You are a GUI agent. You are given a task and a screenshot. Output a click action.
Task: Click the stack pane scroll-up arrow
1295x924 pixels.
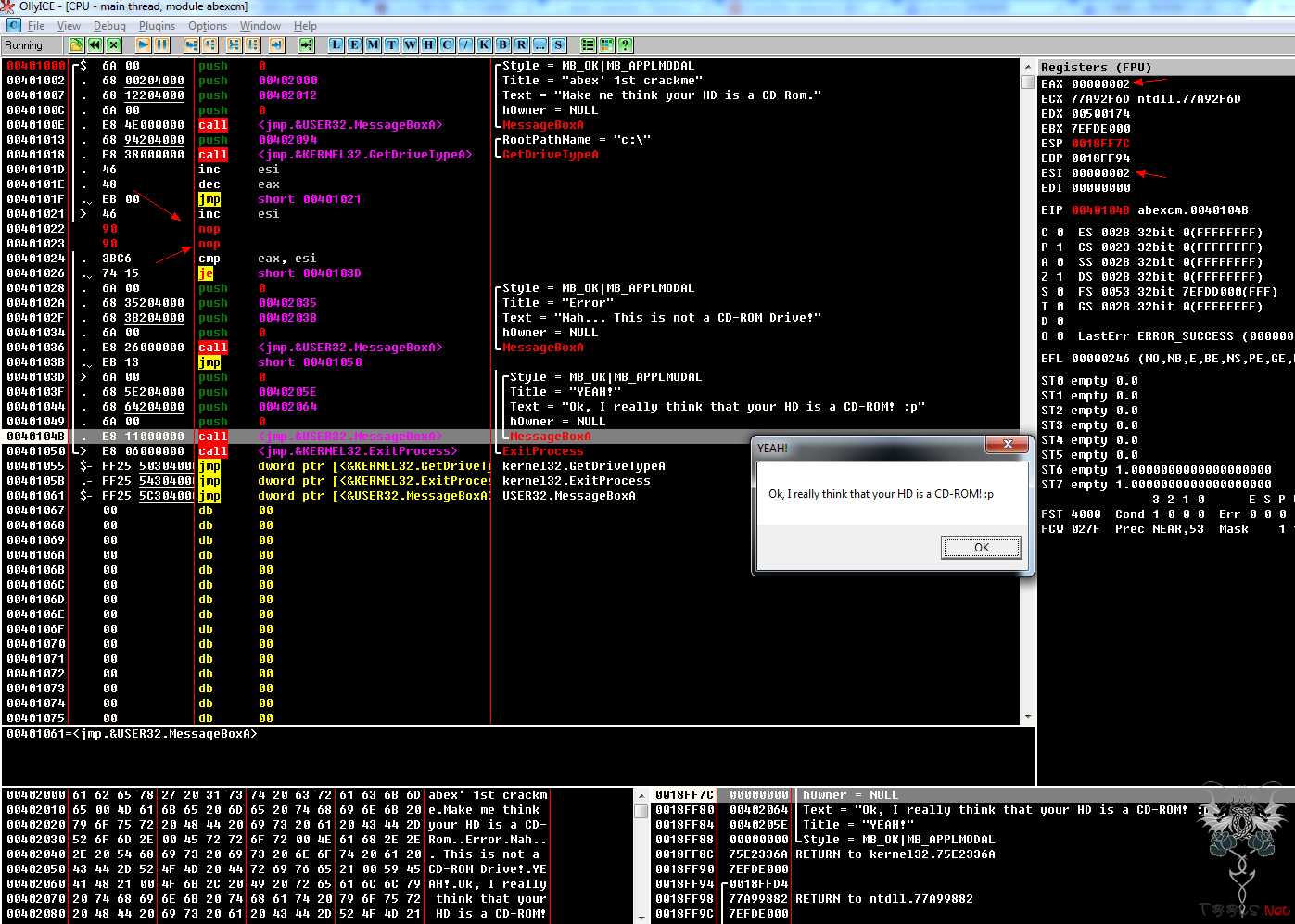pyautogui.click(x=641, y=795)
